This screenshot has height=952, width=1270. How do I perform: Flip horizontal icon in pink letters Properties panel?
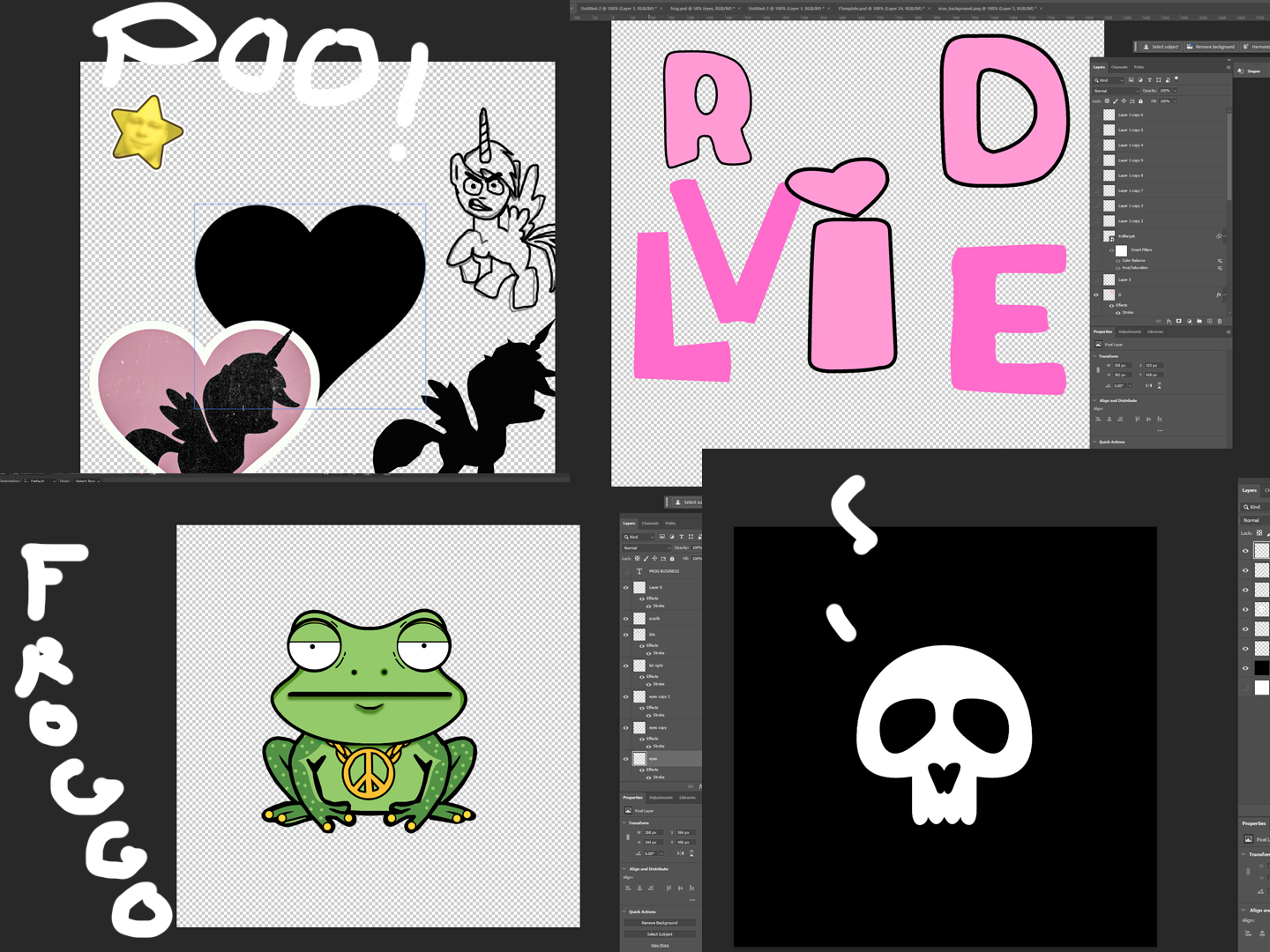[x=1148, y=385]
